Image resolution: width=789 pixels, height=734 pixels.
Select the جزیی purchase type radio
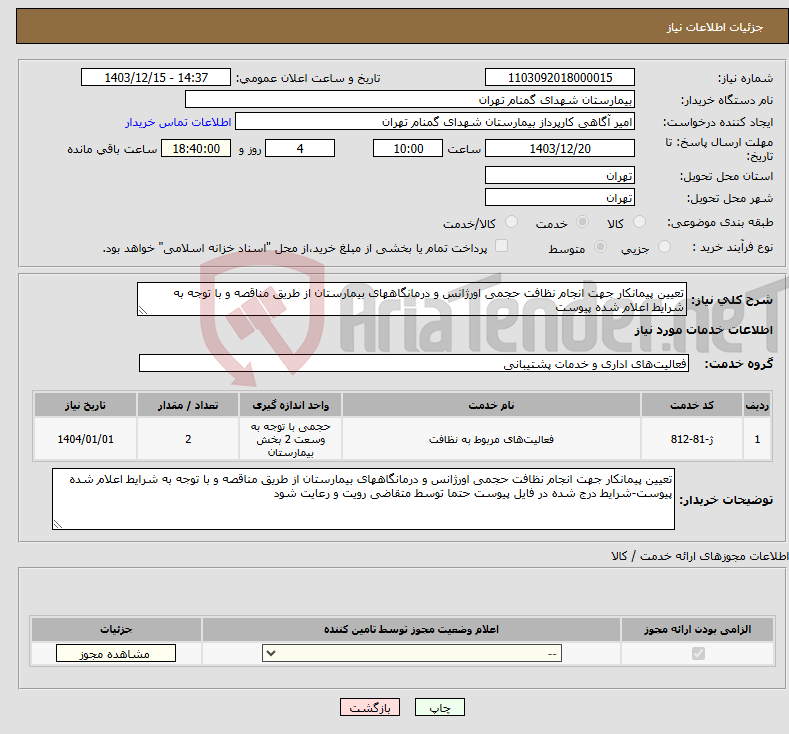664,247
